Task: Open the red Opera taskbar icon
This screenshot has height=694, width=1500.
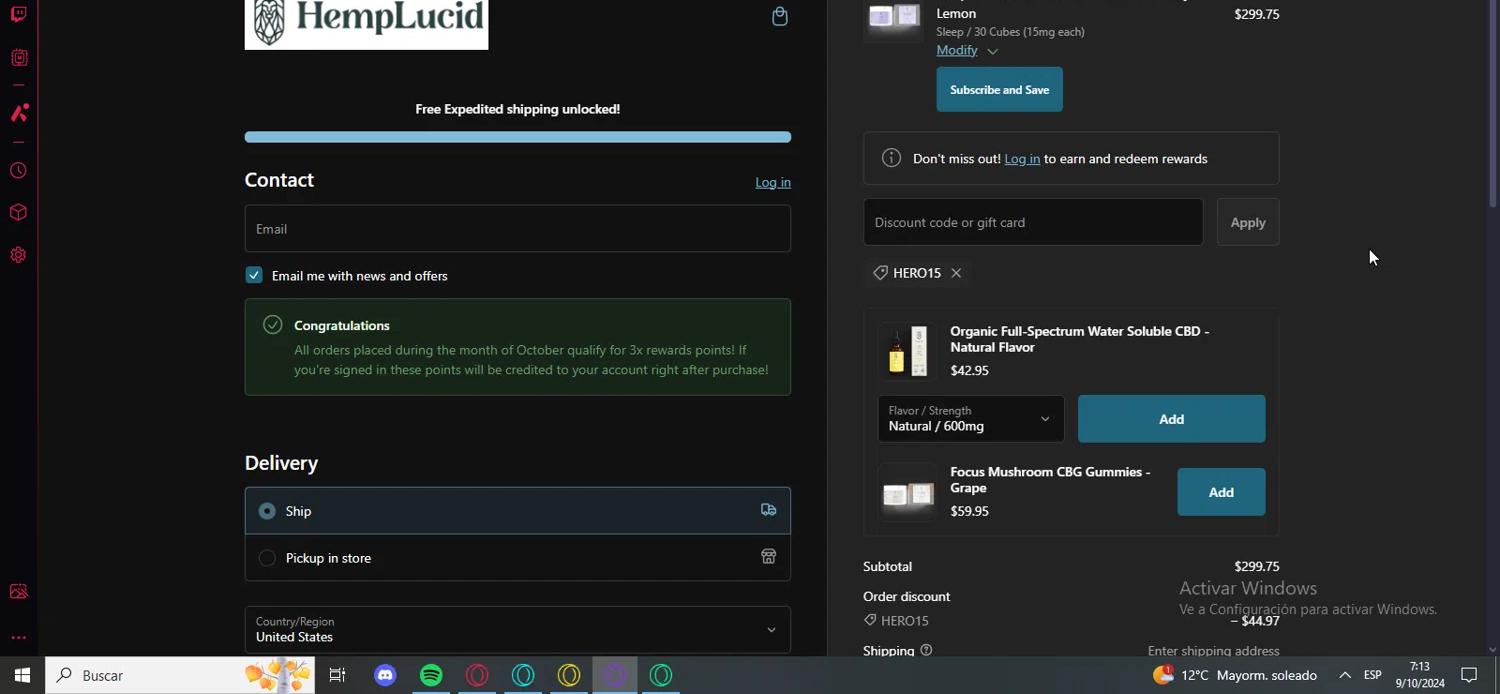Action: tap(477, 676)
